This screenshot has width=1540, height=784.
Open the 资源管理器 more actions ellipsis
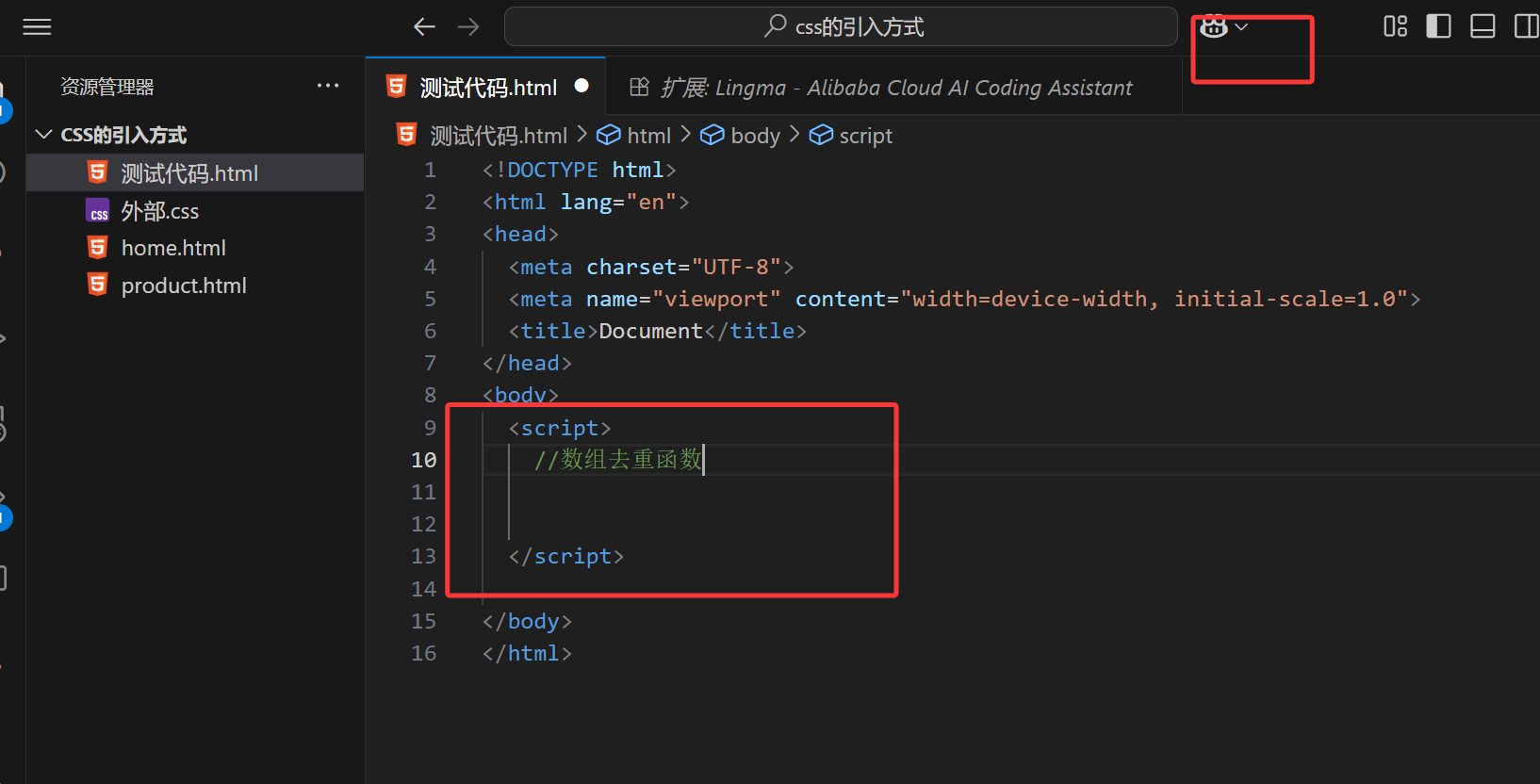tap(327, 86)
